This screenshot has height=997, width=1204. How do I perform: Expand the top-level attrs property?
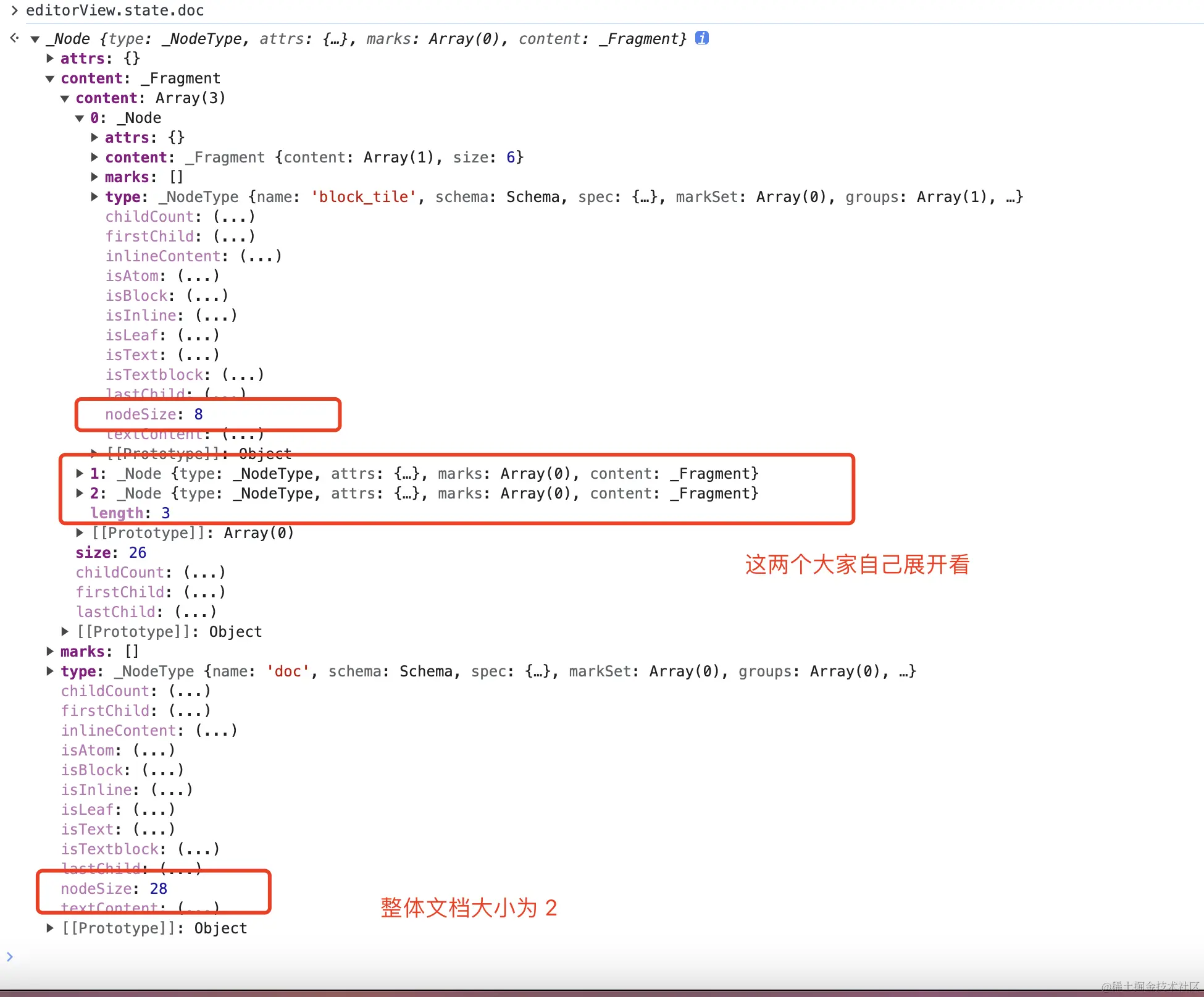50,59
